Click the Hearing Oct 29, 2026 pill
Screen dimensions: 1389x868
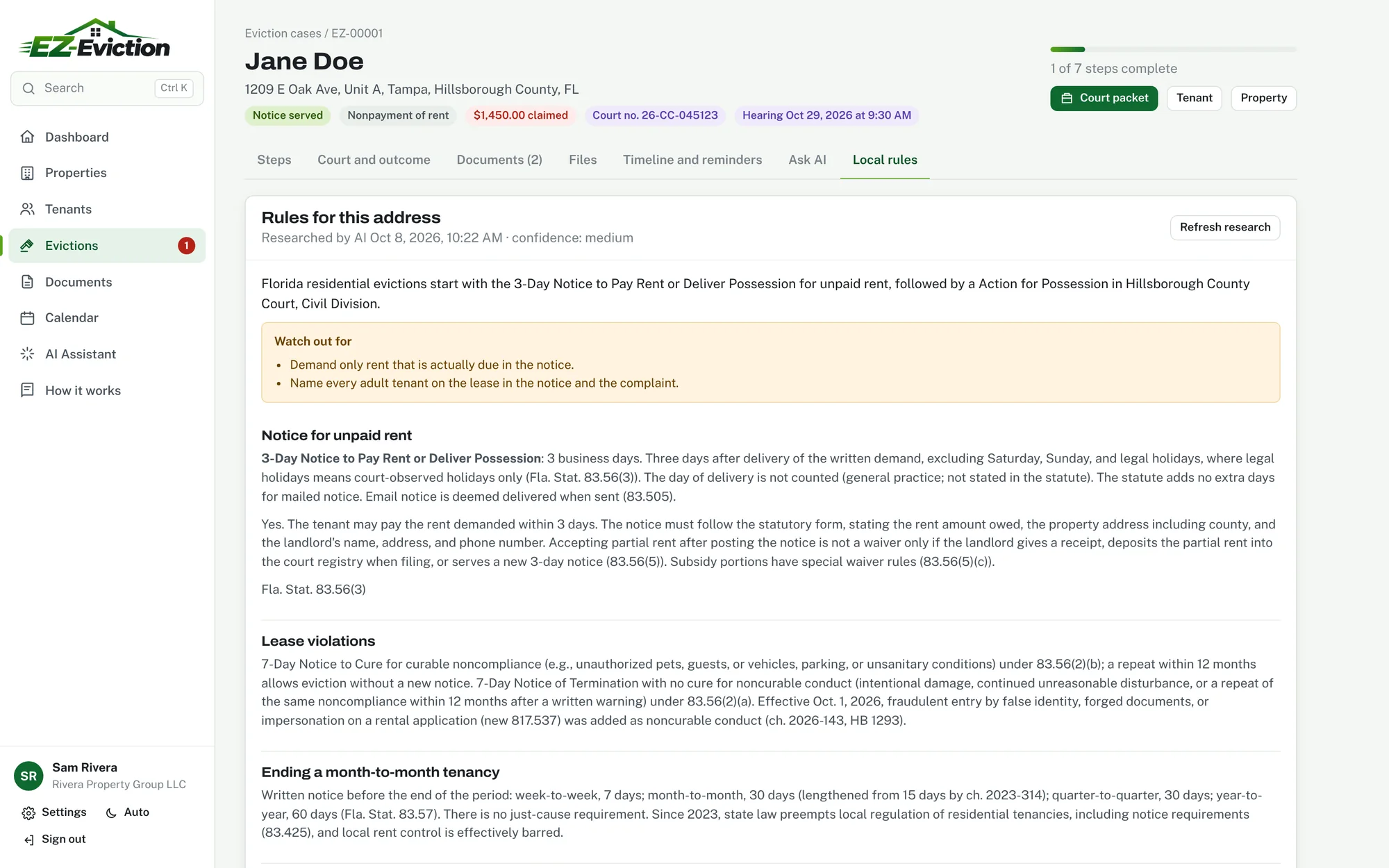click(826, 115)
